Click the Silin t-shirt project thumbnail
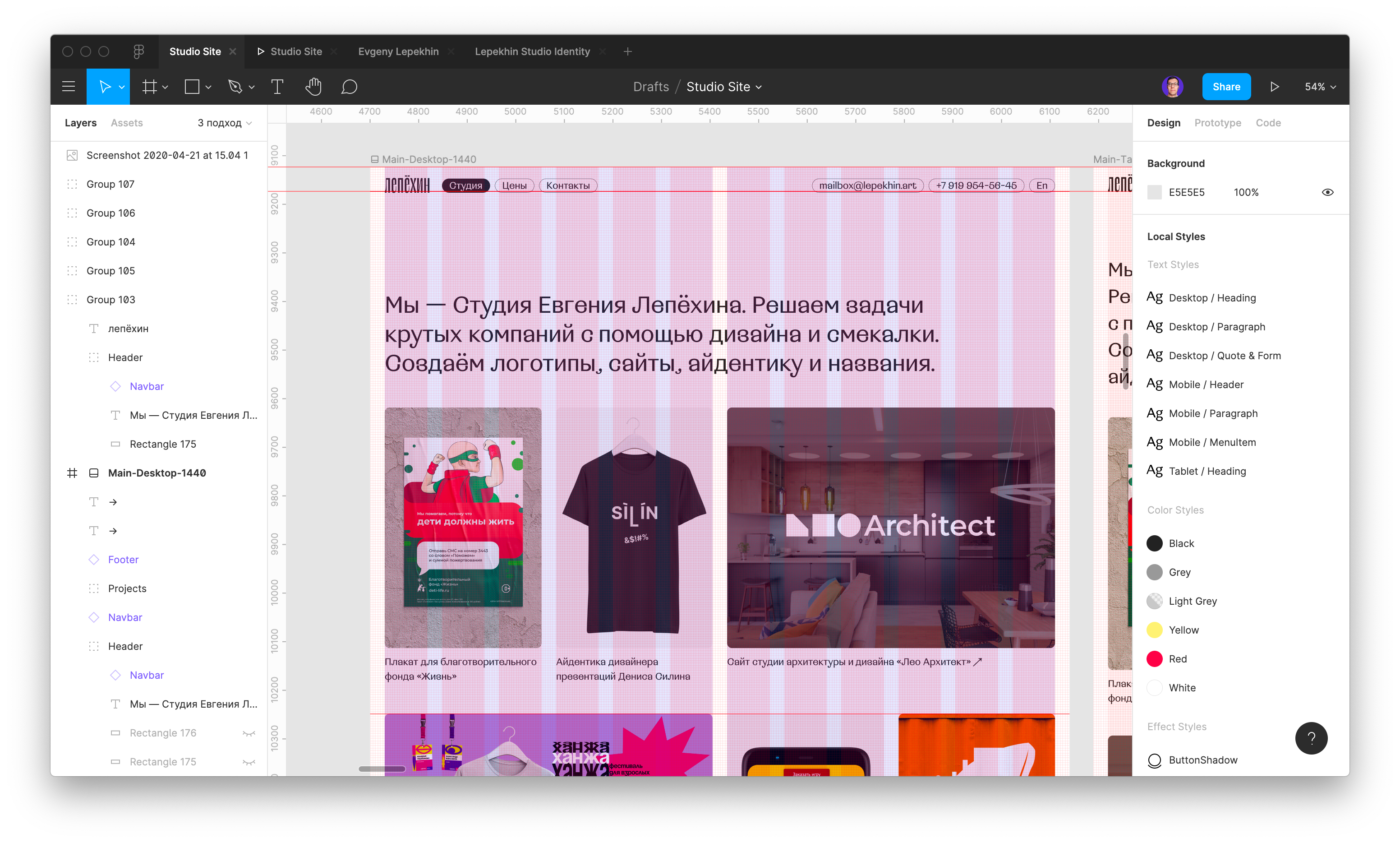The image size is (1400, 843). tap(634, 527)
